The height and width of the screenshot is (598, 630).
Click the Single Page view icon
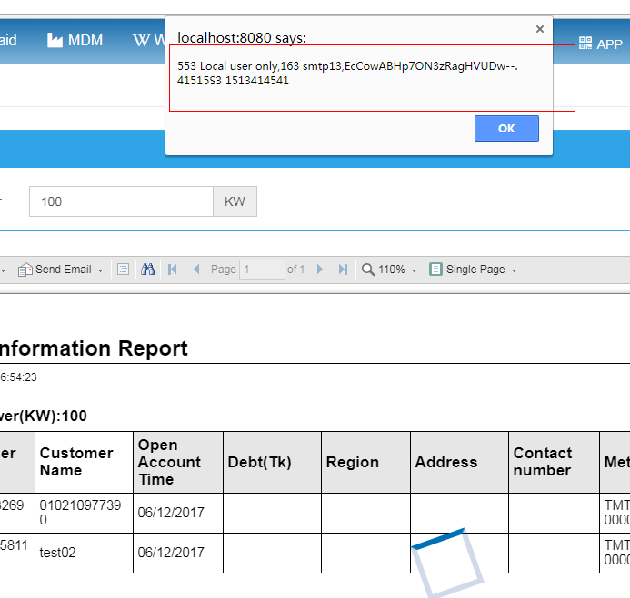436,269
